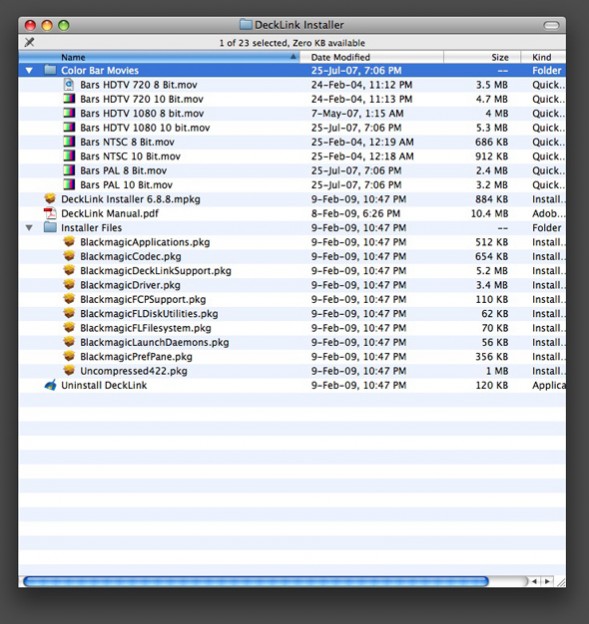
Task: Zoom the window with the green button
Action: click(x=64, y=25)
